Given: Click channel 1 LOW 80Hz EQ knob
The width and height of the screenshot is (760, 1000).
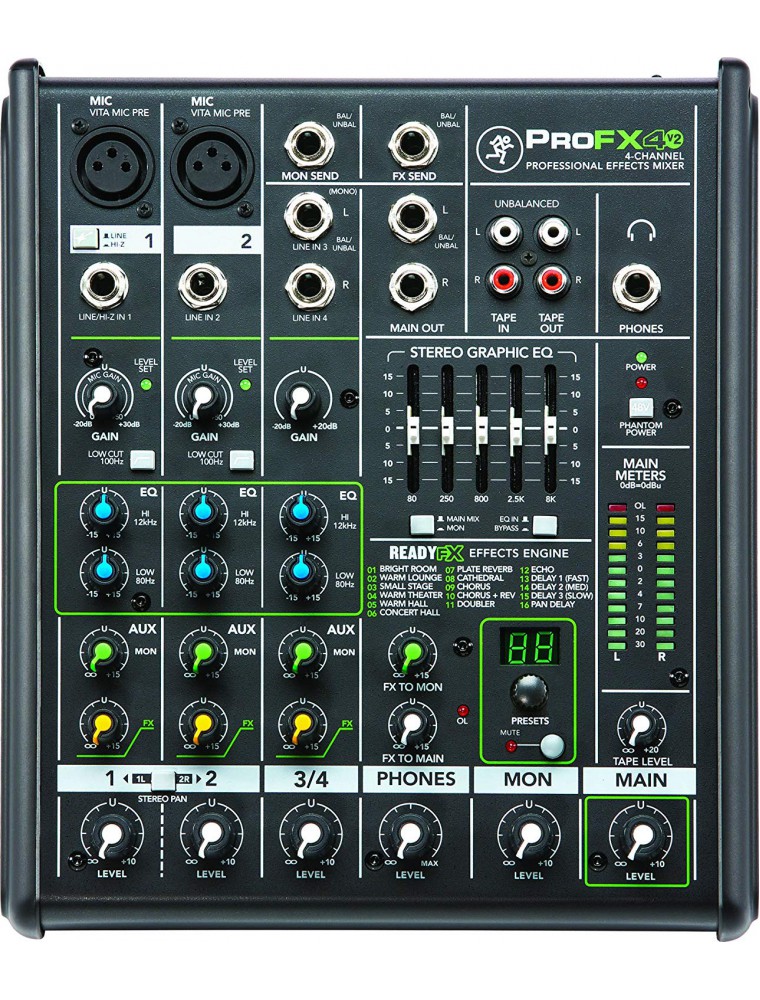Looking at the screenshot, I should (x=104, y=569).
